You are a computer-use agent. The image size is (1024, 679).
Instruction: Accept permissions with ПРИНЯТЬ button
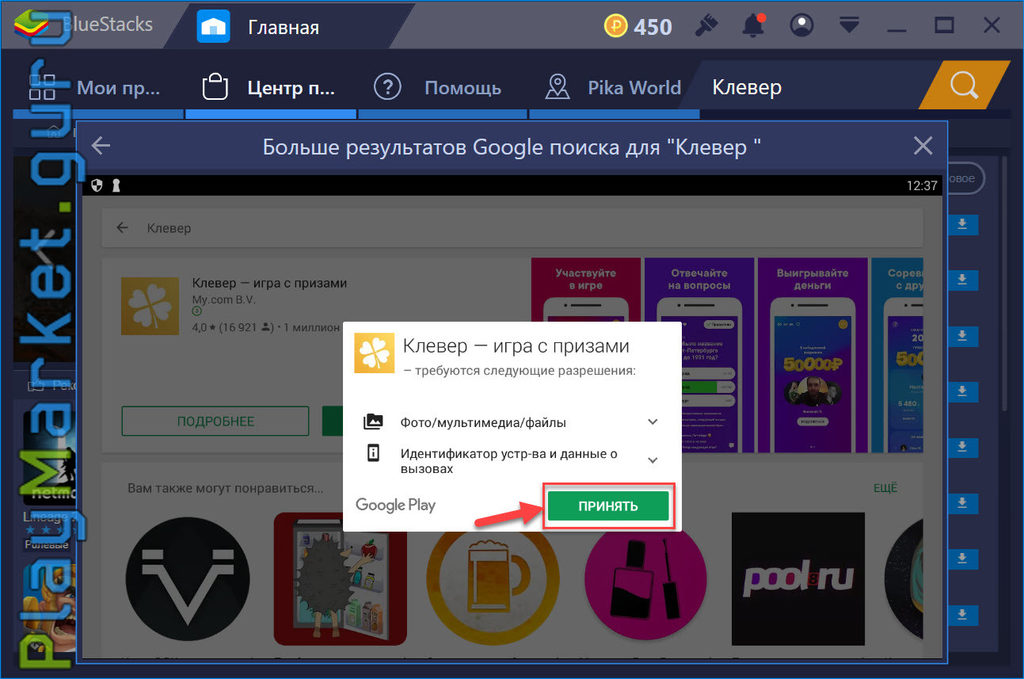point(608,506)
